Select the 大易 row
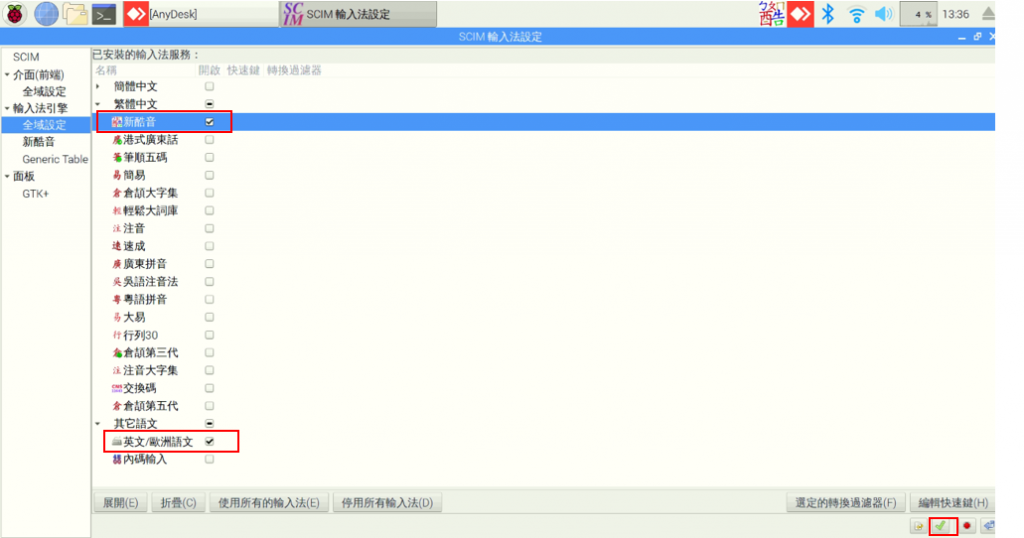Image resolution: width=1024 pixels, height=538 pixels. pyautogui.click(x=543, y=317)
